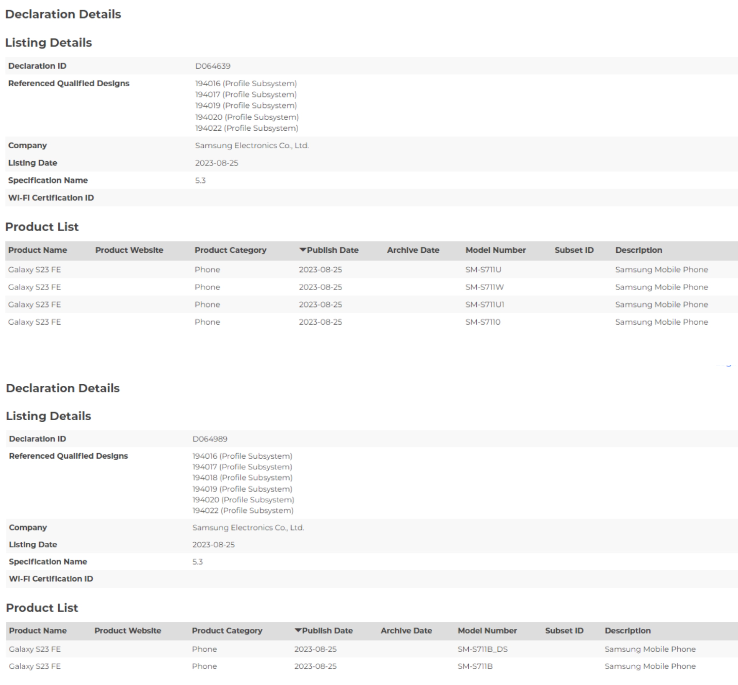
Task: Sort the D064639 product list by Model Number
Action: pyautogui.click(x=495, y=250)
